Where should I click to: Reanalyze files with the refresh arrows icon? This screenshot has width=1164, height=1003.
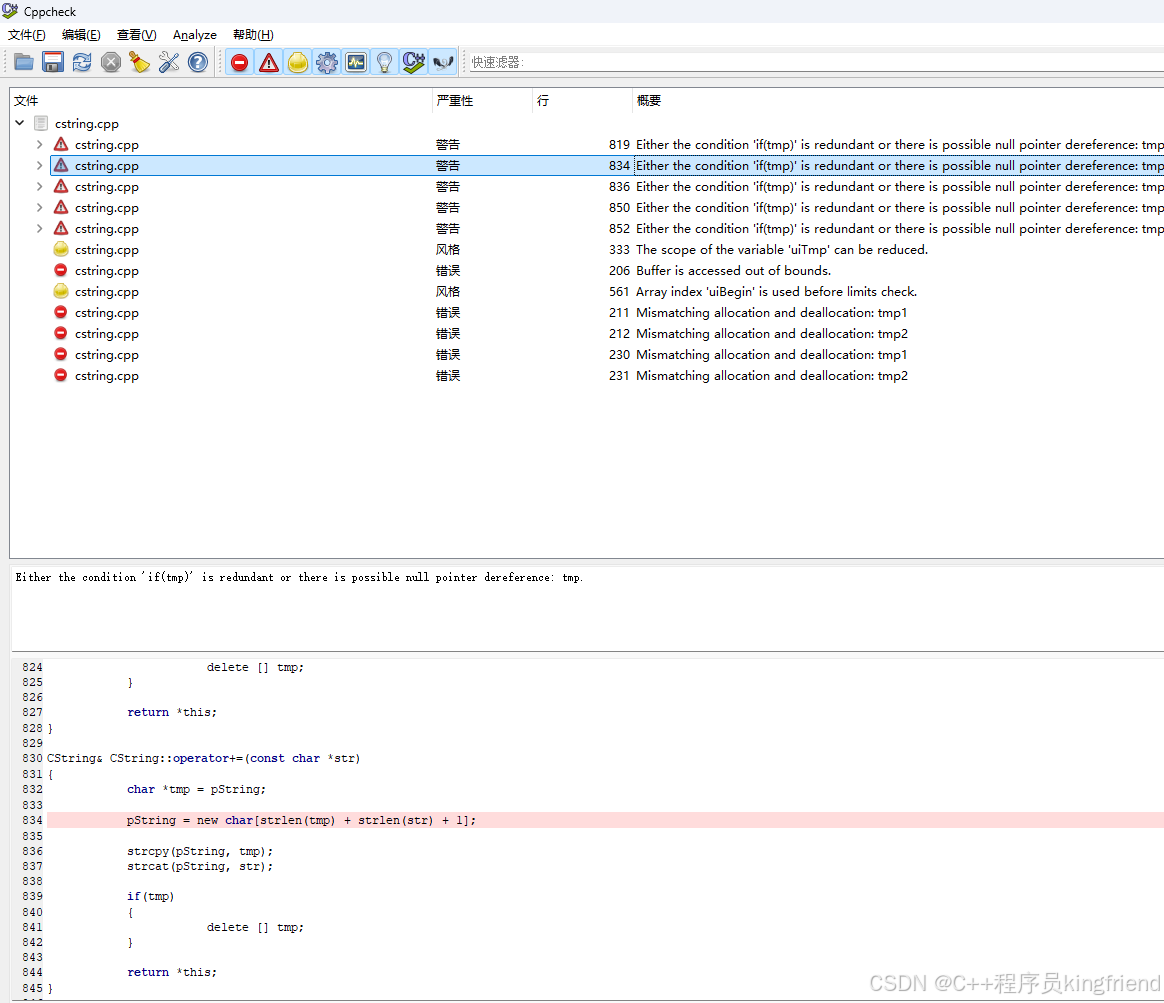tap(82, 62)
